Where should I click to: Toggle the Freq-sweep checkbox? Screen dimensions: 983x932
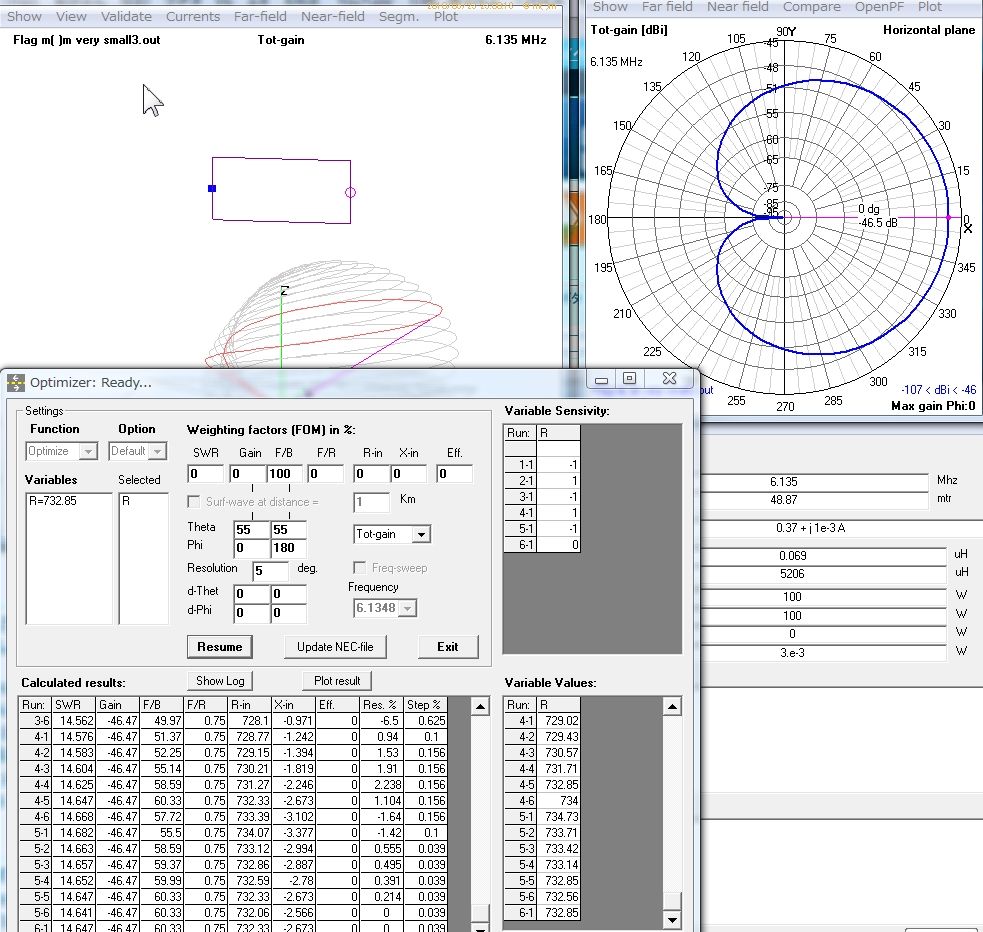(x=360, y=567)
